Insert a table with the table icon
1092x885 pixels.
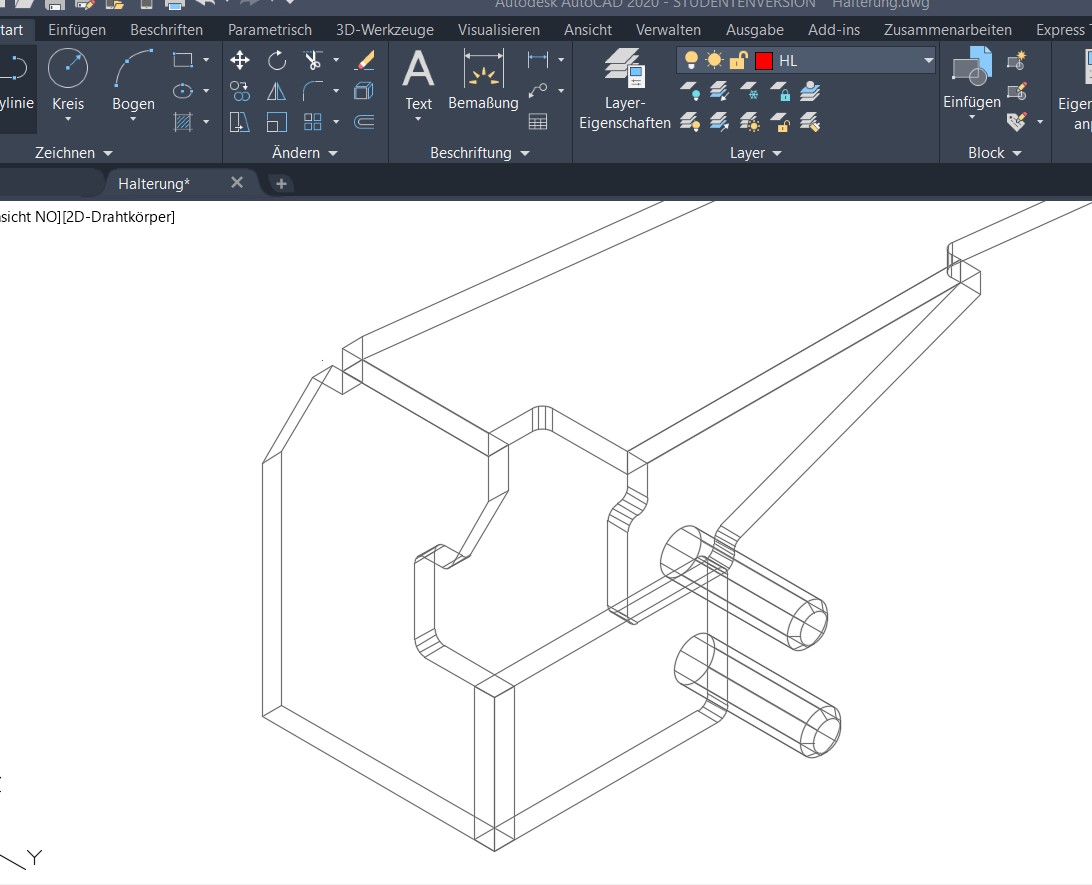[538, 122]
